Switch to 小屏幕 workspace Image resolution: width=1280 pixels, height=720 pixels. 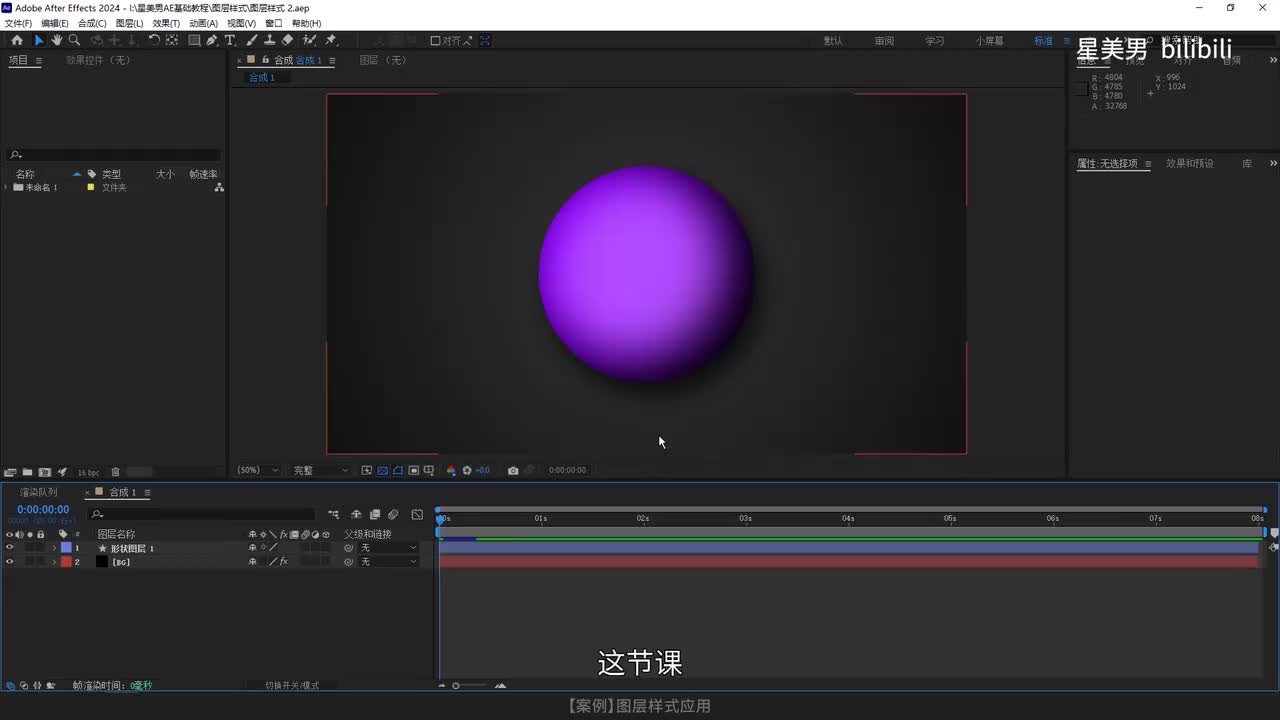[x=990, y=41]
